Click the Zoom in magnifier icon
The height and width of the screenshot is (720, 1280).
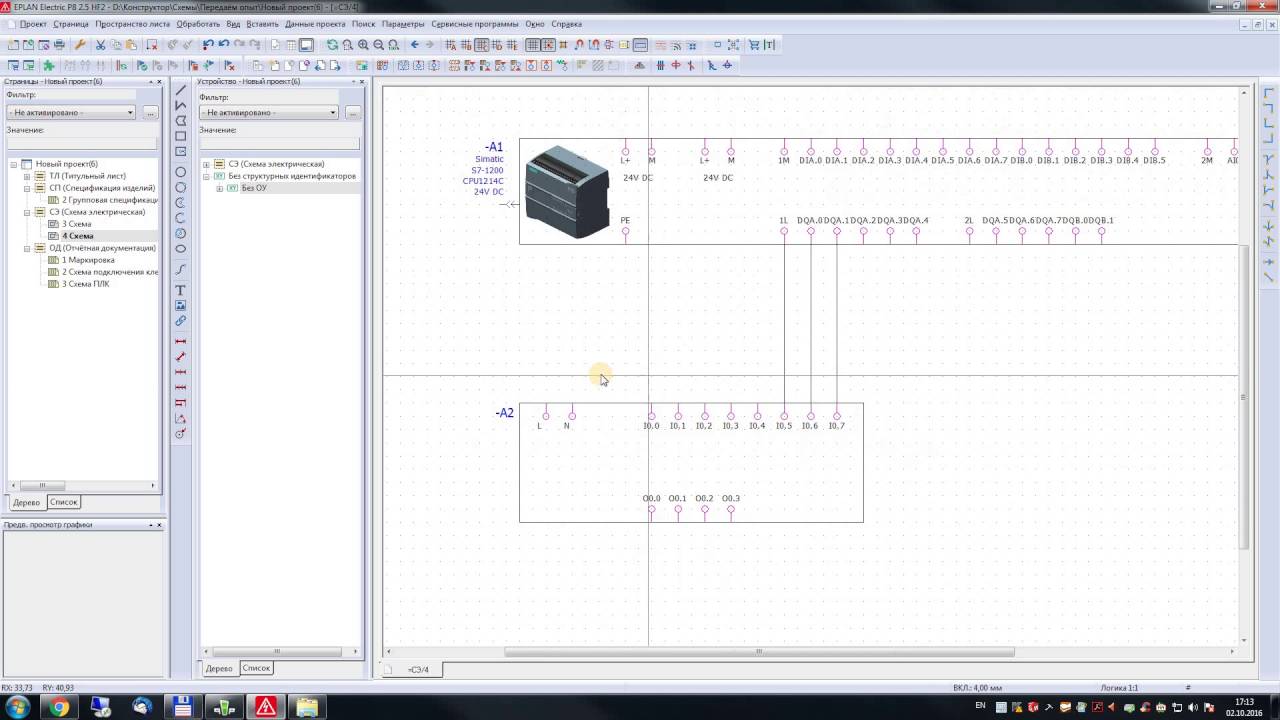tap(363, 45)
